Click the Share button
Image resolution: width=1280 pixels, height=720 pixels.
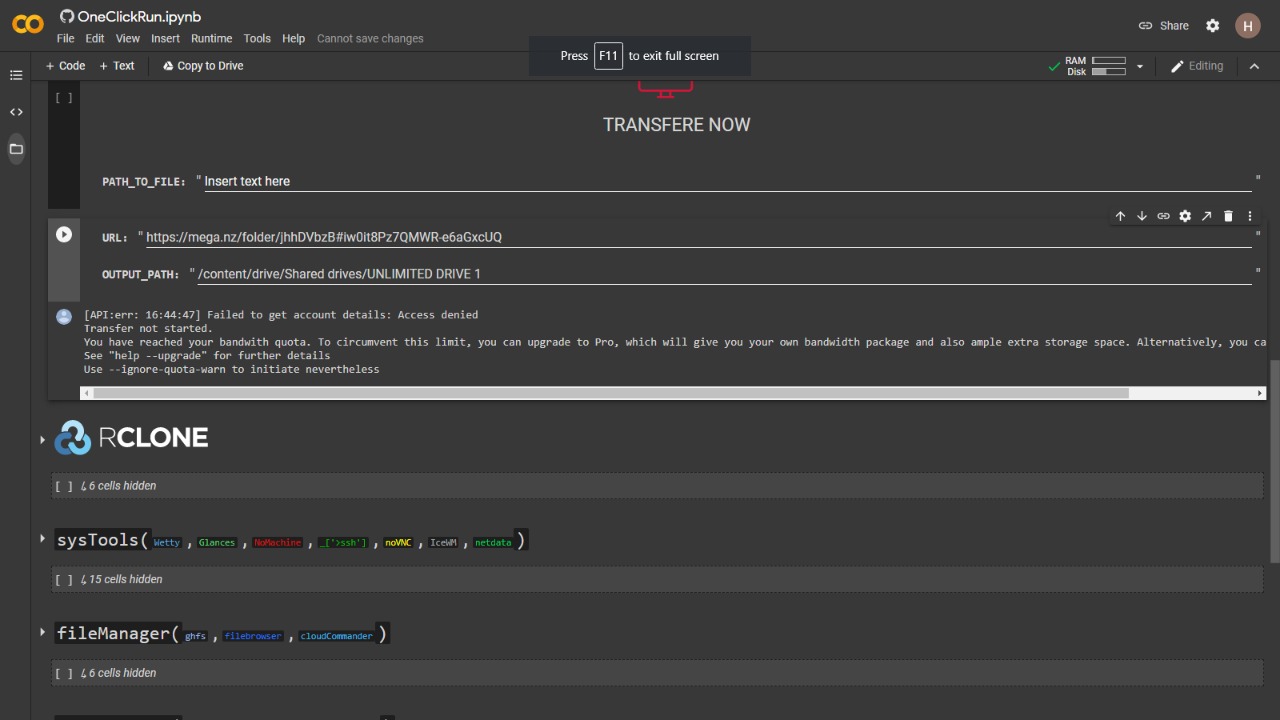point(1164,26)
